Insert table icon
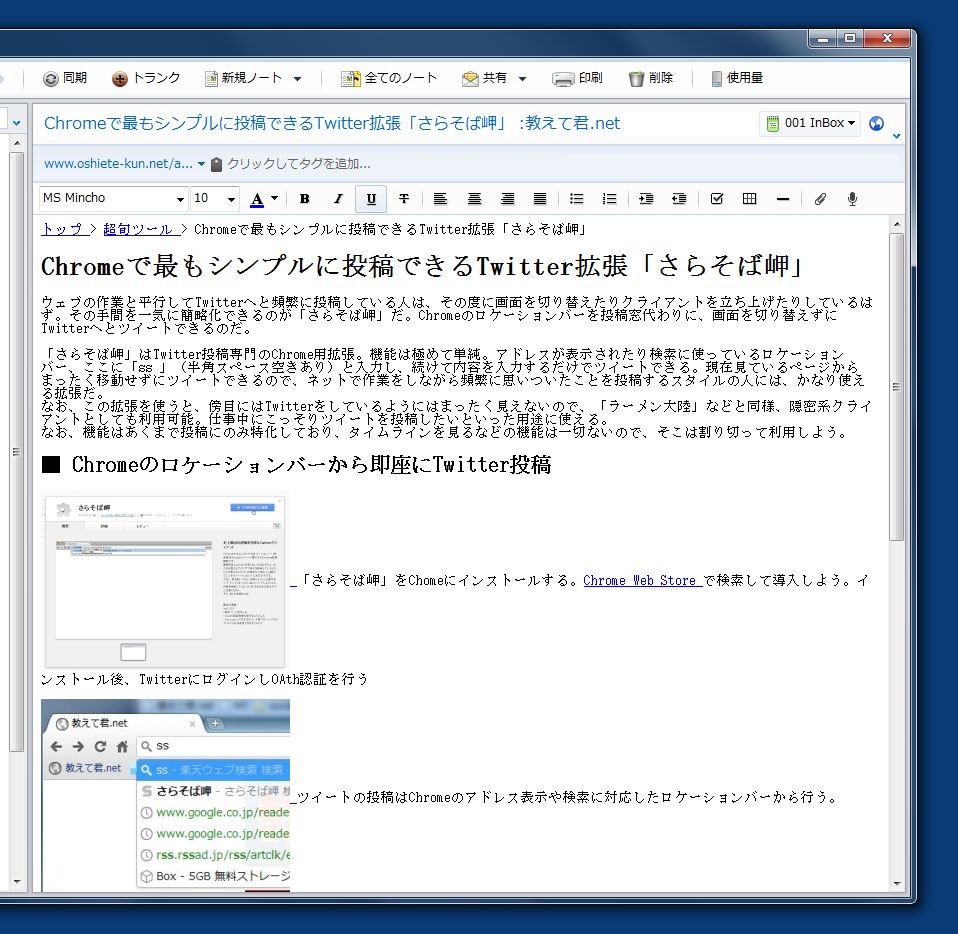The width and height of the screenshot is (958, 934). point(749,199)
